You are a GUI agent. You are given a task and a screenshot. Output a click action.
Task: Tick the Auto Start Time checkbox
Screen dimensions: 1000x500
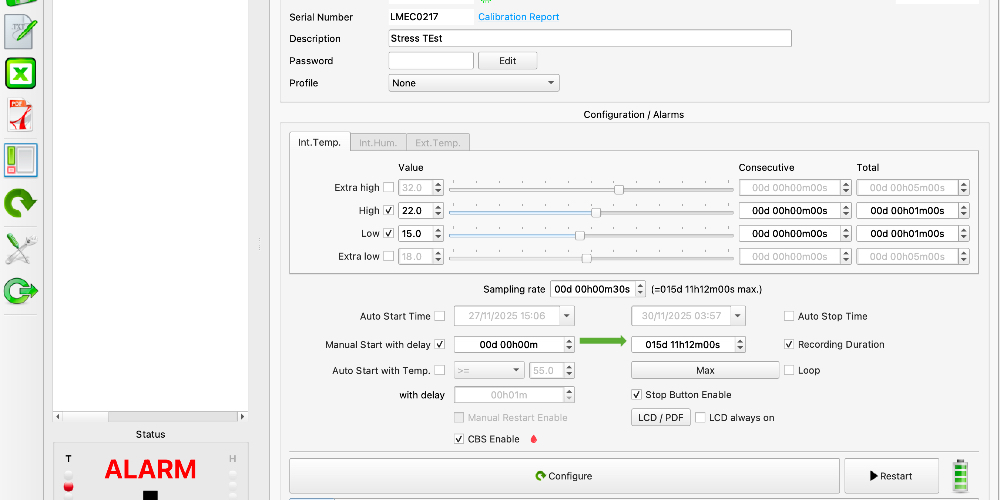tap(439, 316)
